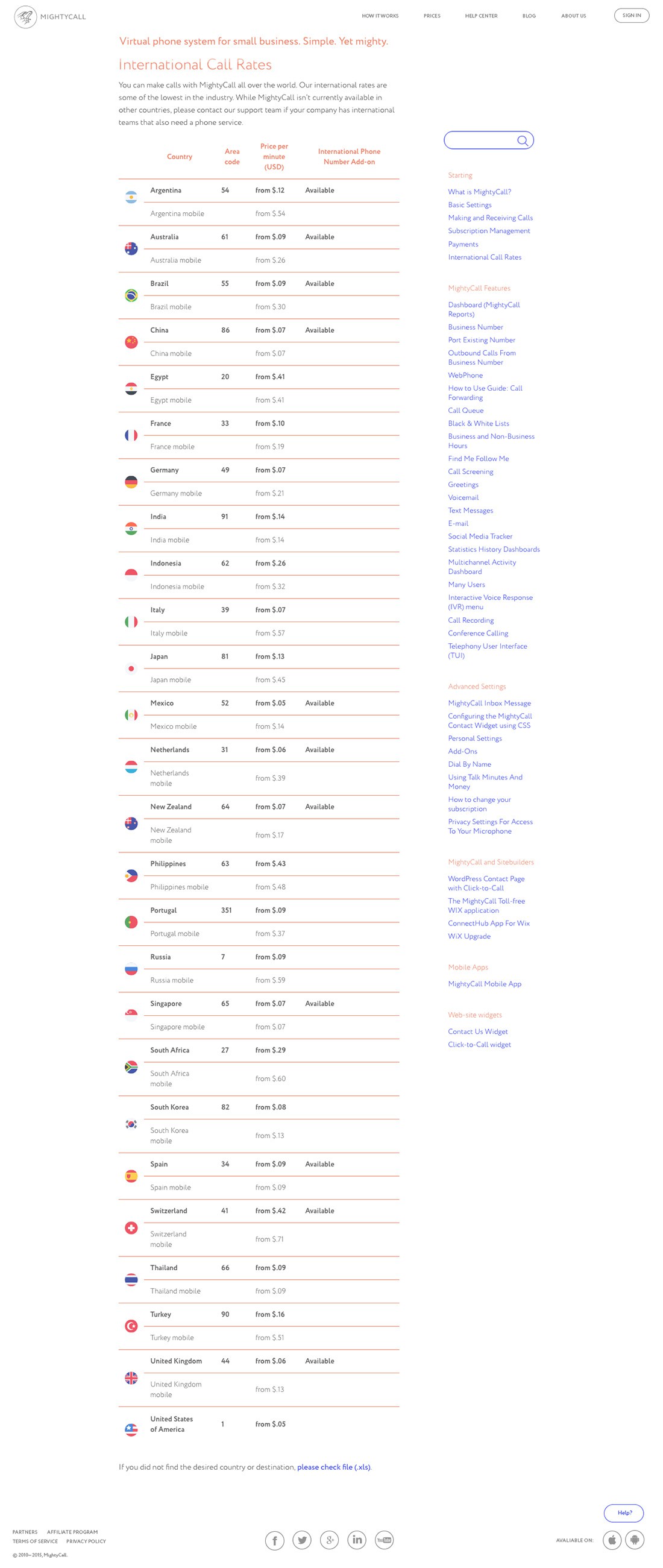This screenshot has width=663, height=1568.
Task: Open the Call Recording sidebar link
Action: [x=471, y=620]
